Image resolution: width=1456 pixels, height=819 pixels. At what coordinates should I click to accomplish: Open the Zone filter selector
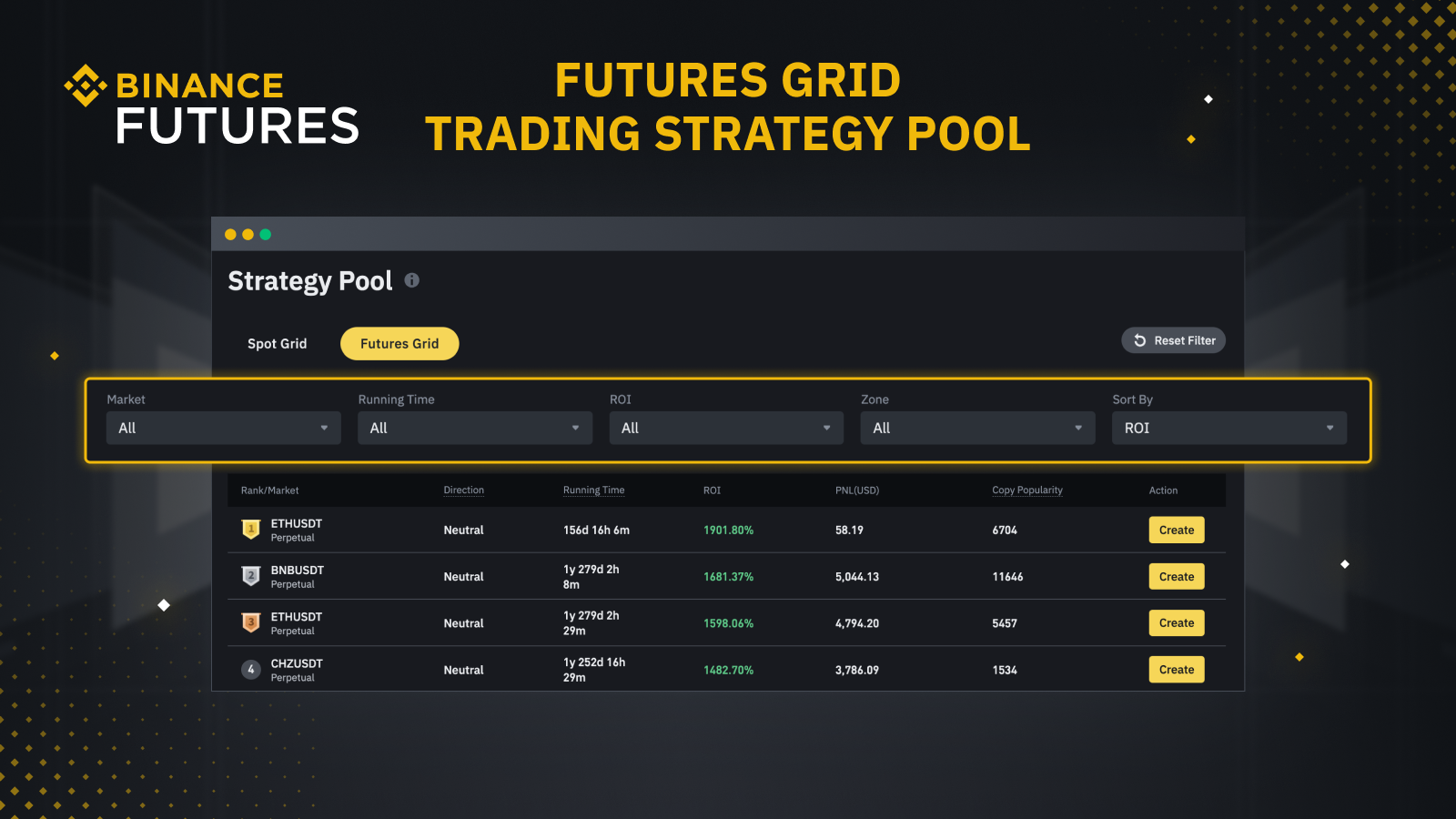[x=977, y=428]
